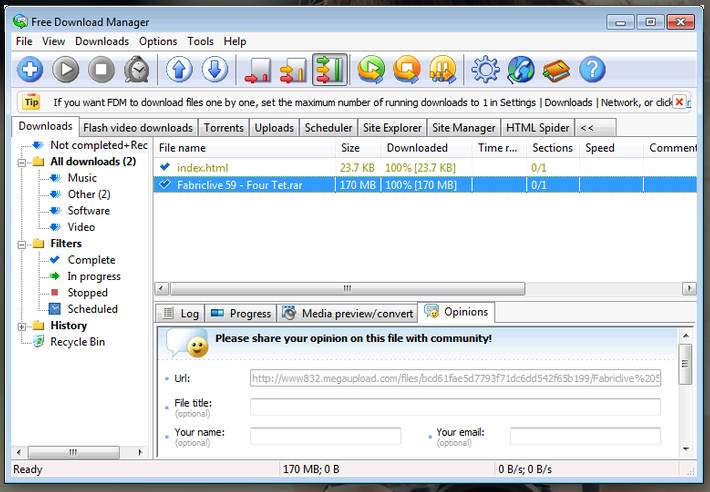
Task: Open the books help documentation icon
Action: point(556,71)
